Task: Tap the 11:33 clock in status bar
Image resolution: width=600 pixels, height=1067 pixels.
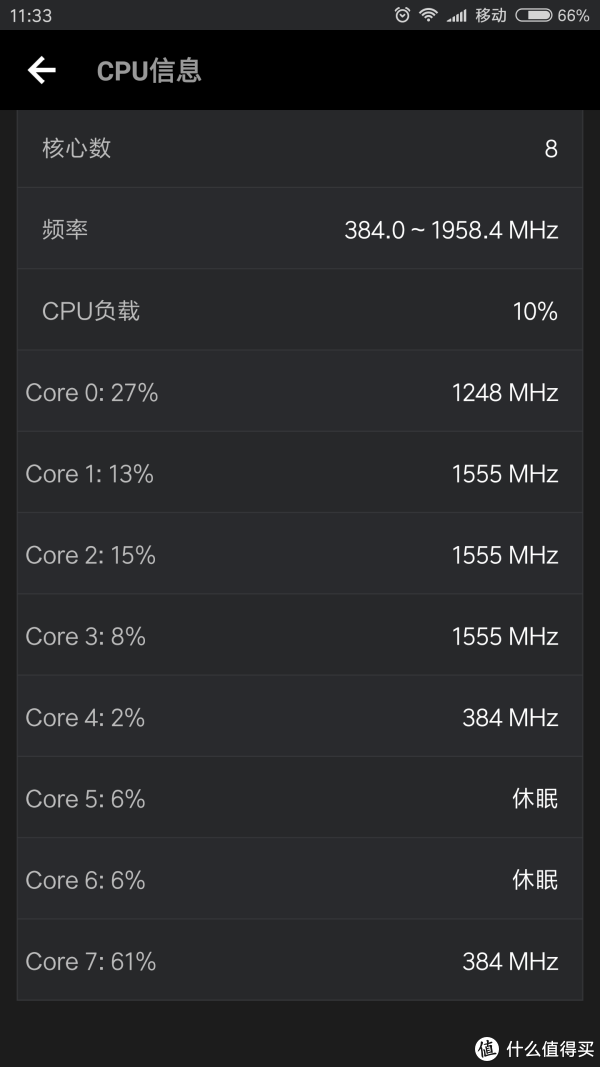Action: click(x=31, y=16)
